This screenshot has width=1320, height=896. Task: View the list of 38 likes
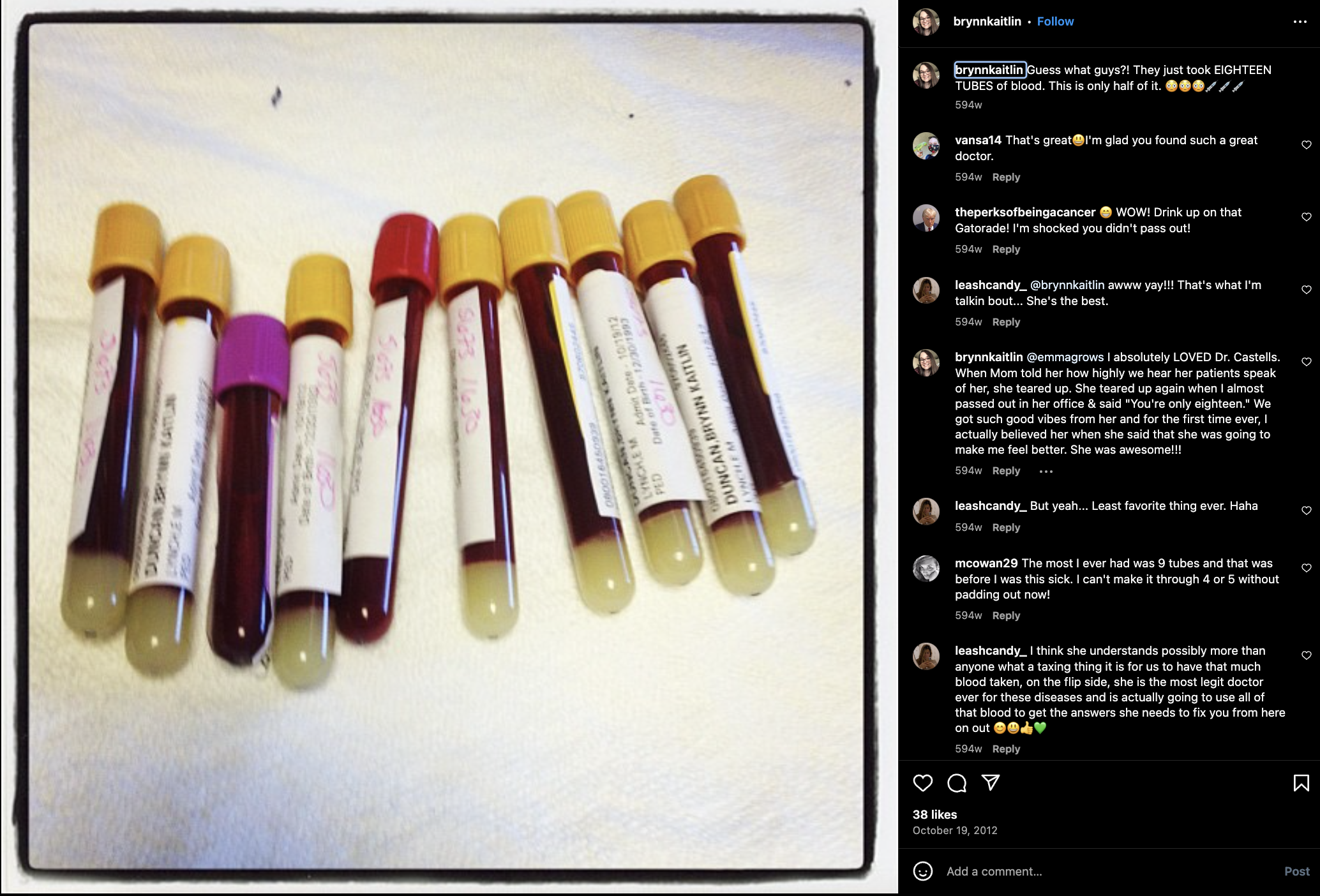point(934,814)
